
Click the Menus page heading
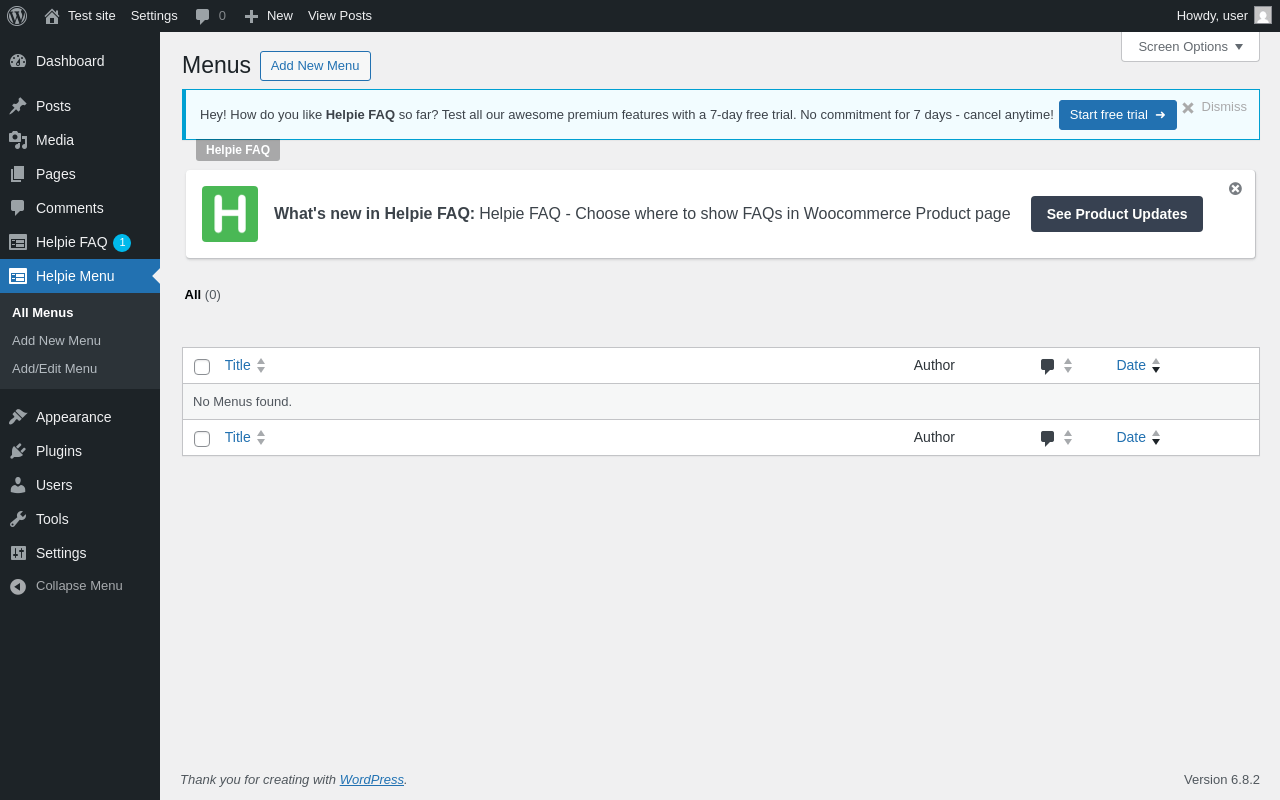tap(216, 65)
